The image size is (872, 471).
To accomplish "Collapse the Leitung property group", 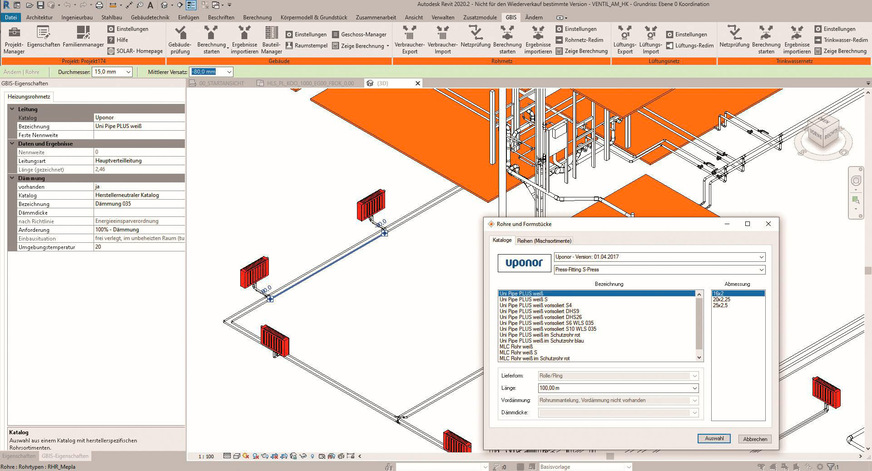I will 11,108.
